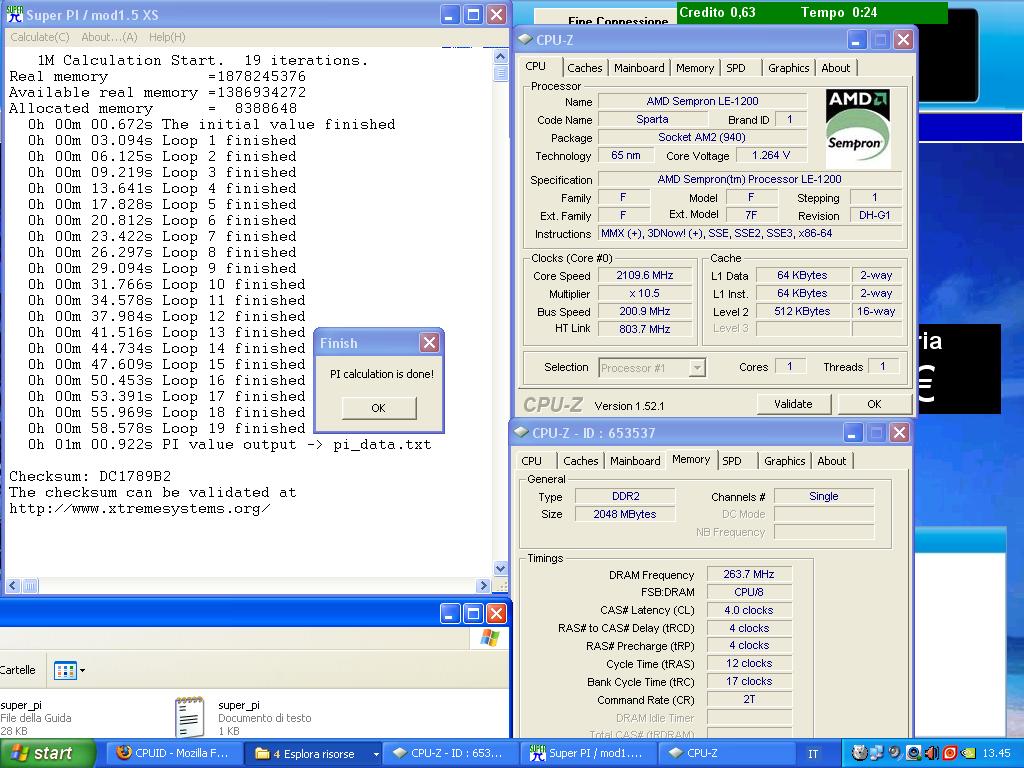Select the super_pi File della Guida item

36,718
